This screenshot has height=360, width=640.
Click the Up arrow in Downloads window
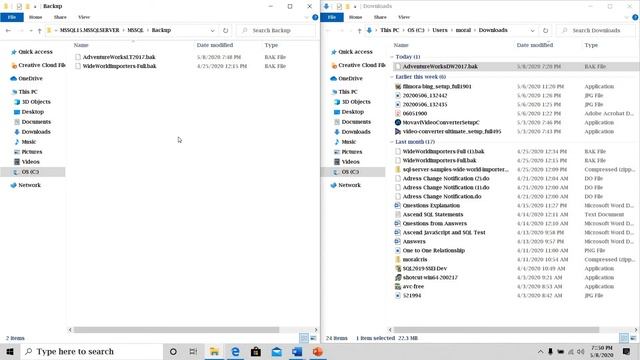[x=359, y=31]
